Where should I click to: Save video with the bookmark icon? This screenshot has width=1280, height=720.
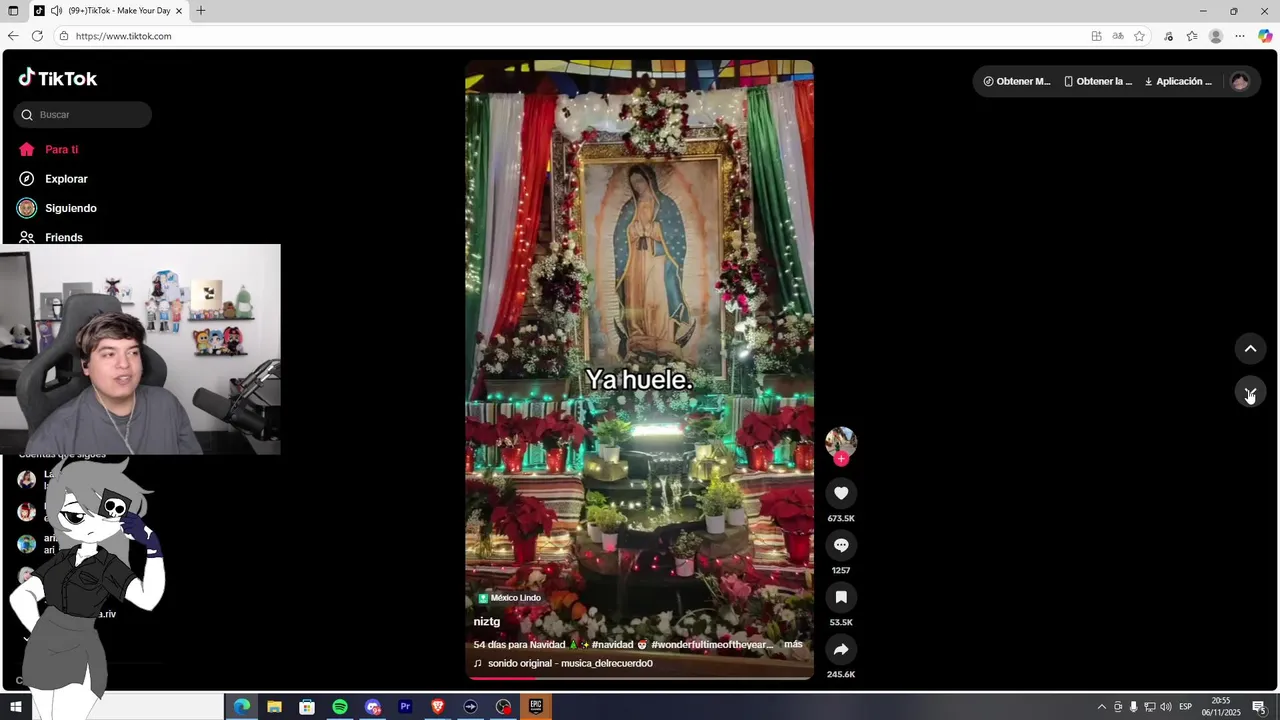tap(841, 597)
